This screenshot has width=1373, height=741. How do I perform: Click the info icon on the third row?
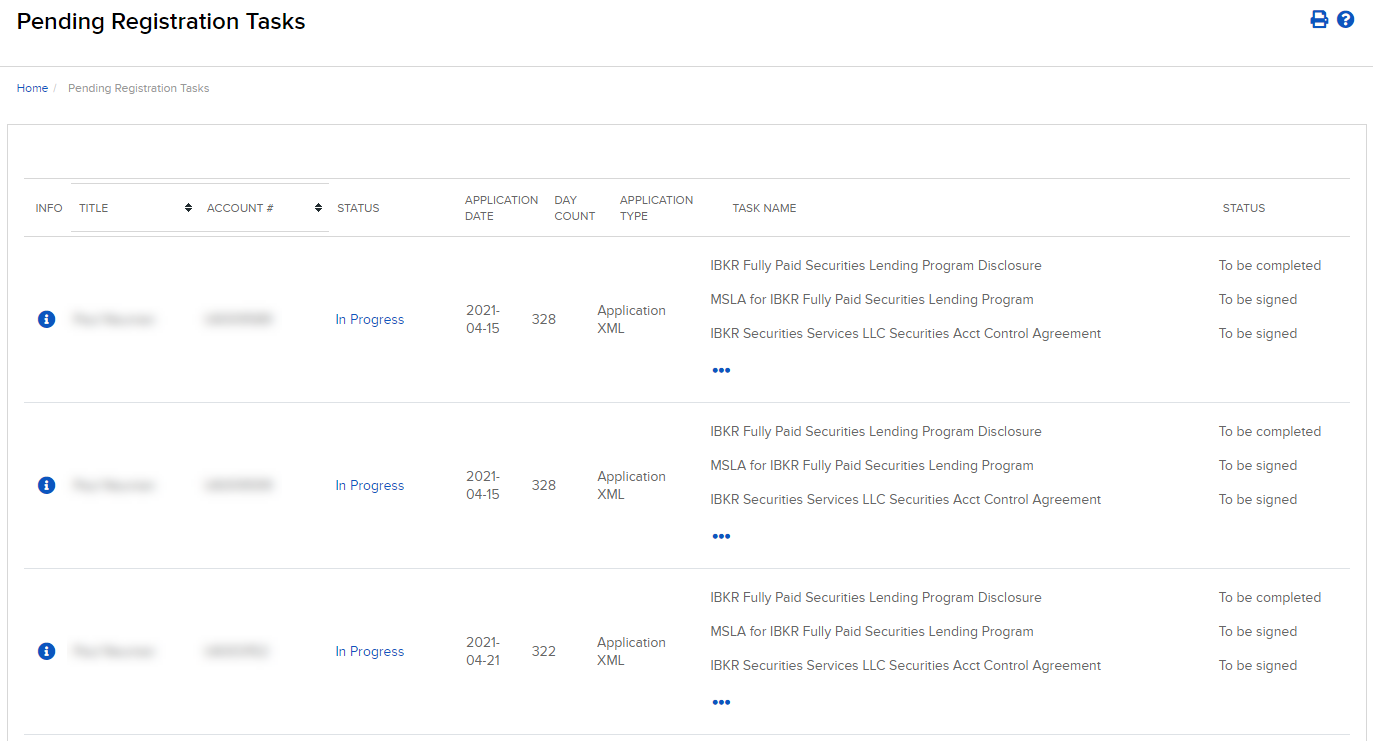pos(46,651)
